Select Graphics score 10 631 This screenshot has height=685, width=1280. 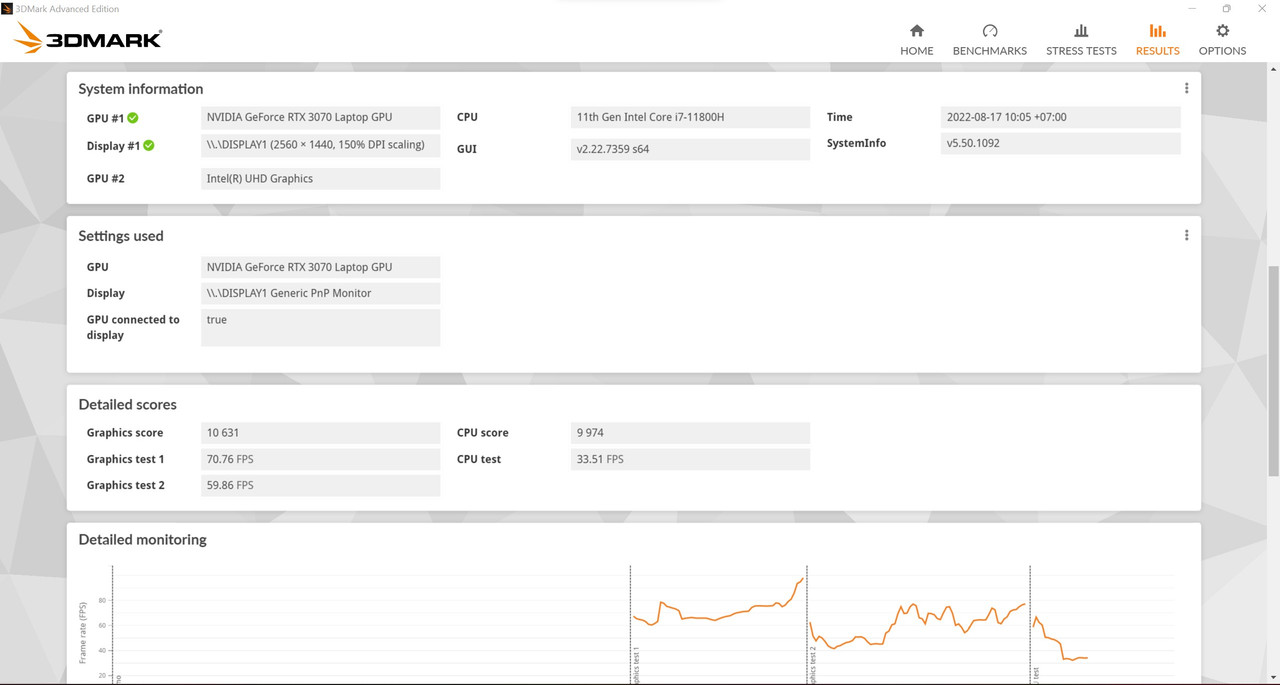pyautogui.click(x=320, y=433)
